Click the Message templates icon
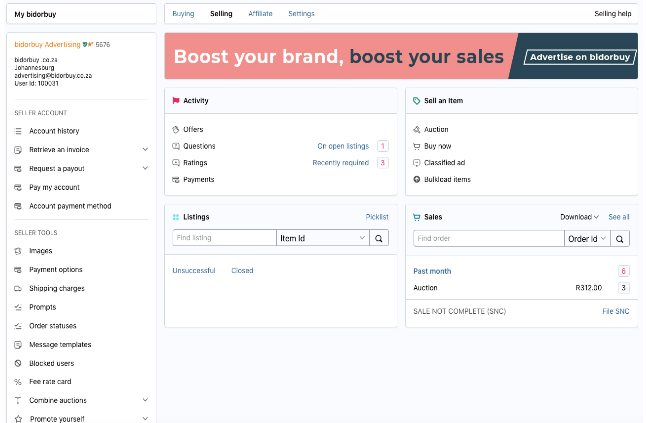The width and height of the screenshot is (646, 423). pos(18,345)
